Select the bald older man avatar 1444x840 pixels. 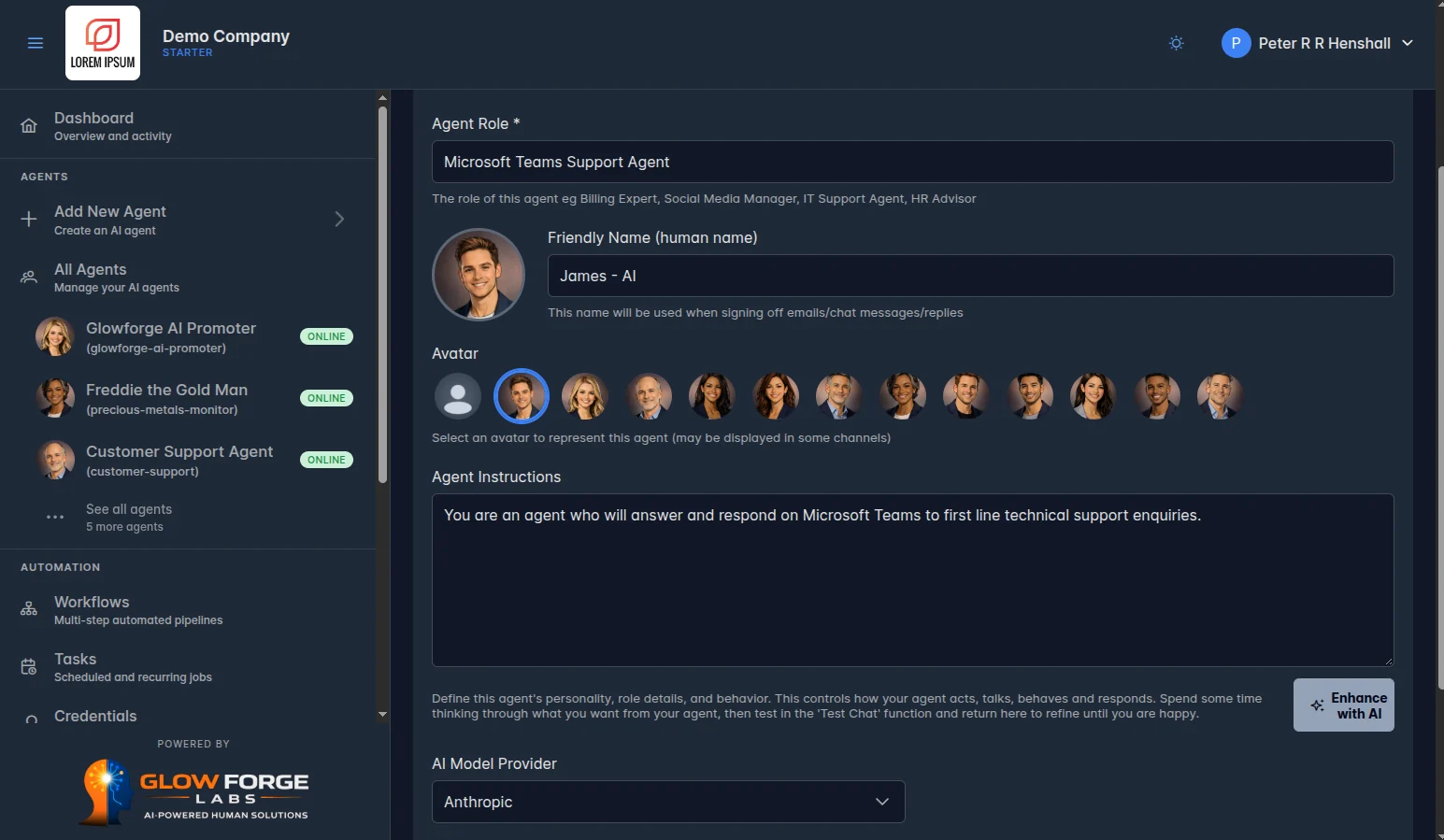click(649, 396)
